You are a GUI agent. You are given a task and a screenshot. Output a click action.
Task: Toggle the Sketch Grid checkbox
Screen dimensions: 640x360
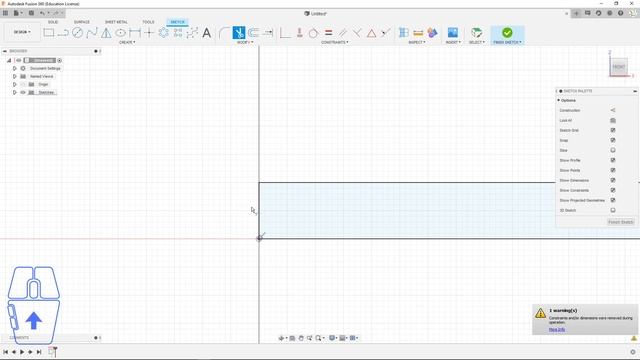coord(613,130)
